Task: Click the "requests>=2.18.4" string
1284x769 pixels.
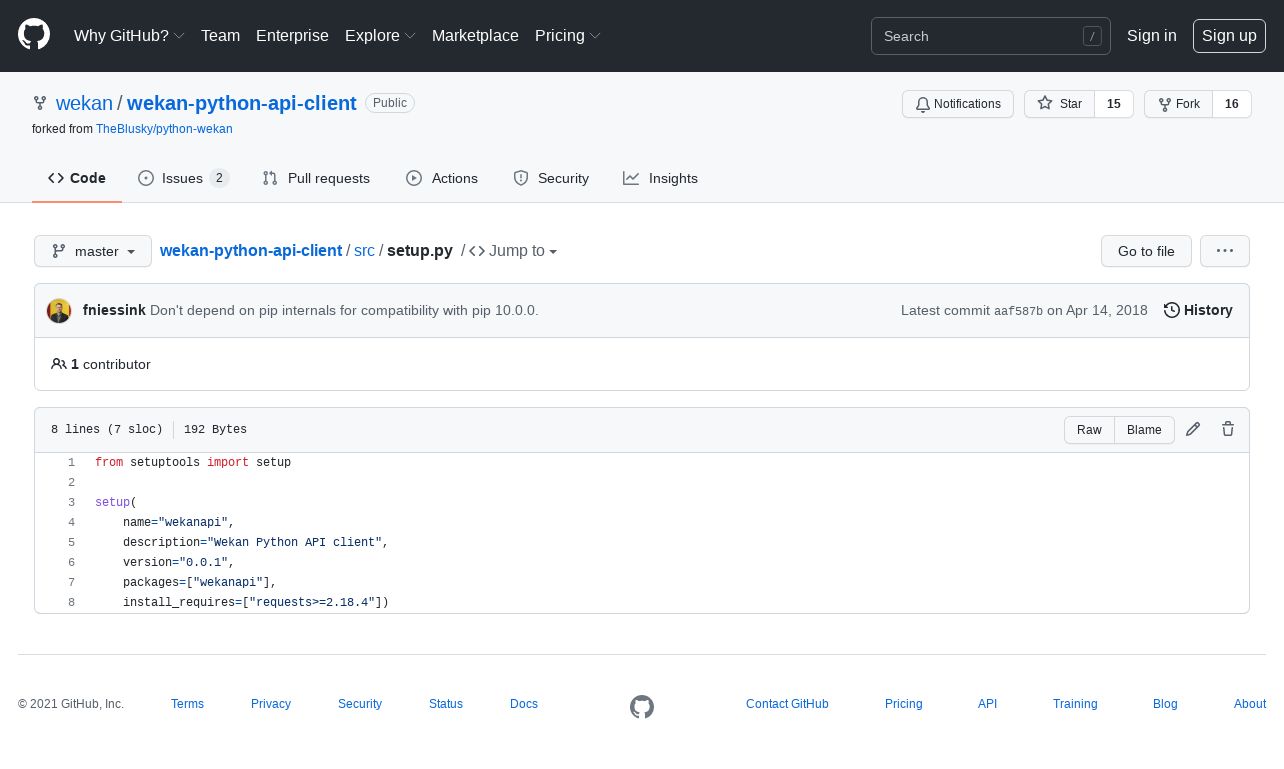Action: [x=312, y=602]
